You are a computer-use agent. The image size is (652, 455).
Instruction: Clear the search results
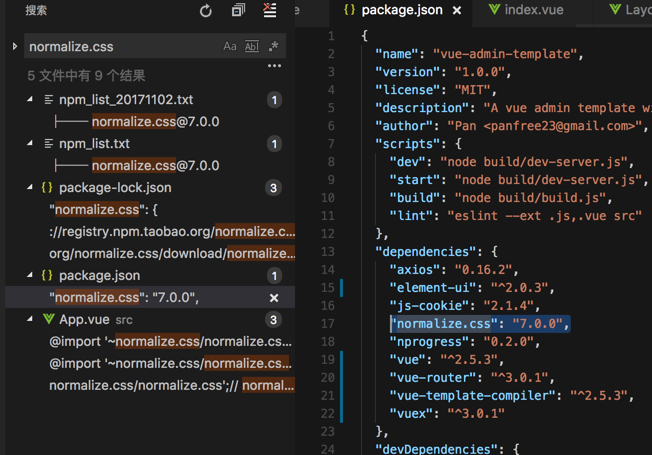pos(270,11)
